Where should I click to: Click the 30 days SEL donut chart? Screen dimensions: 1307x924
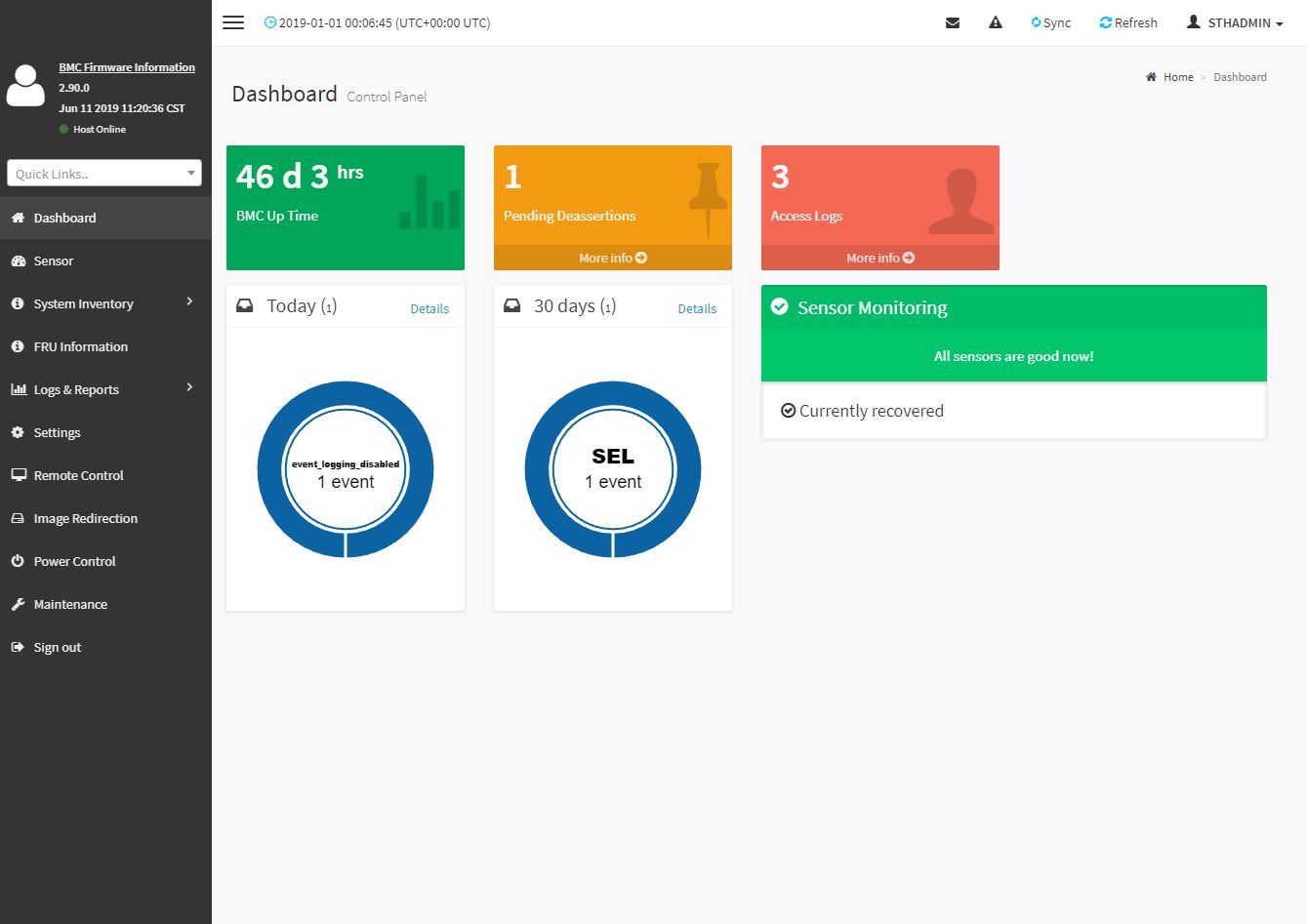pyautogui.click(x=613, y=469)
